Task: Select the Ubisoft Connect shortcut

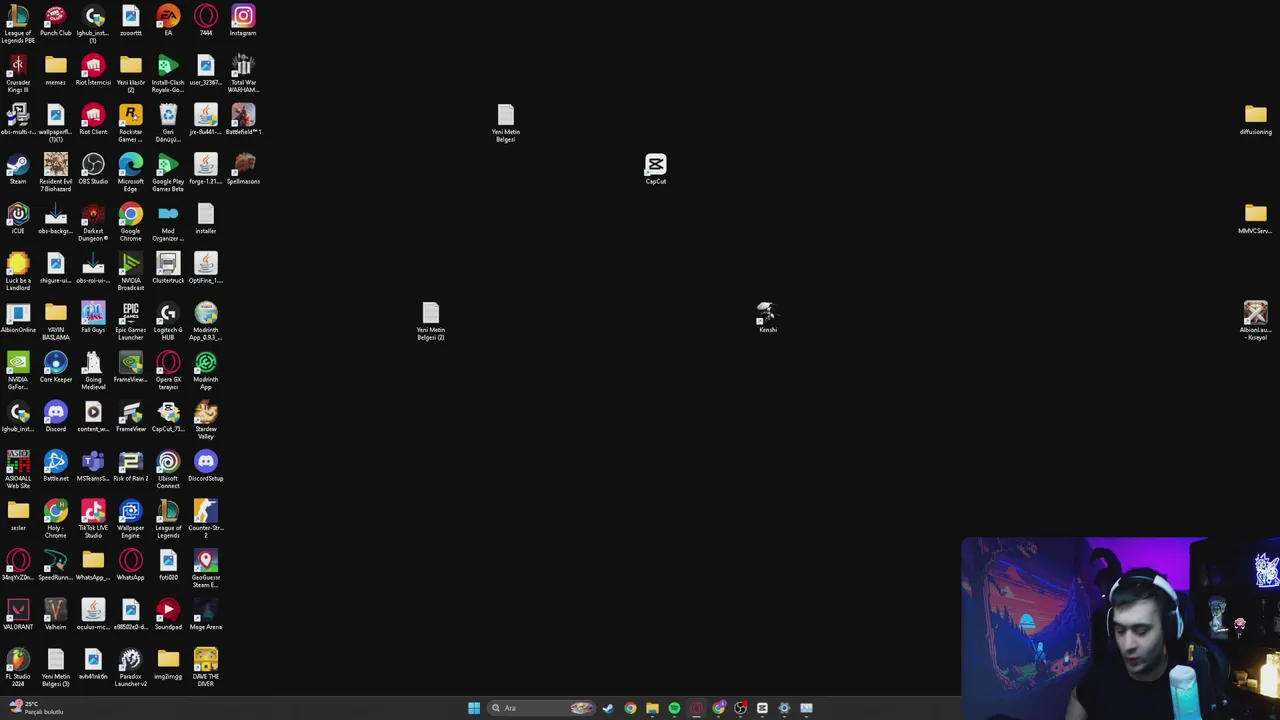Action: 168,470
